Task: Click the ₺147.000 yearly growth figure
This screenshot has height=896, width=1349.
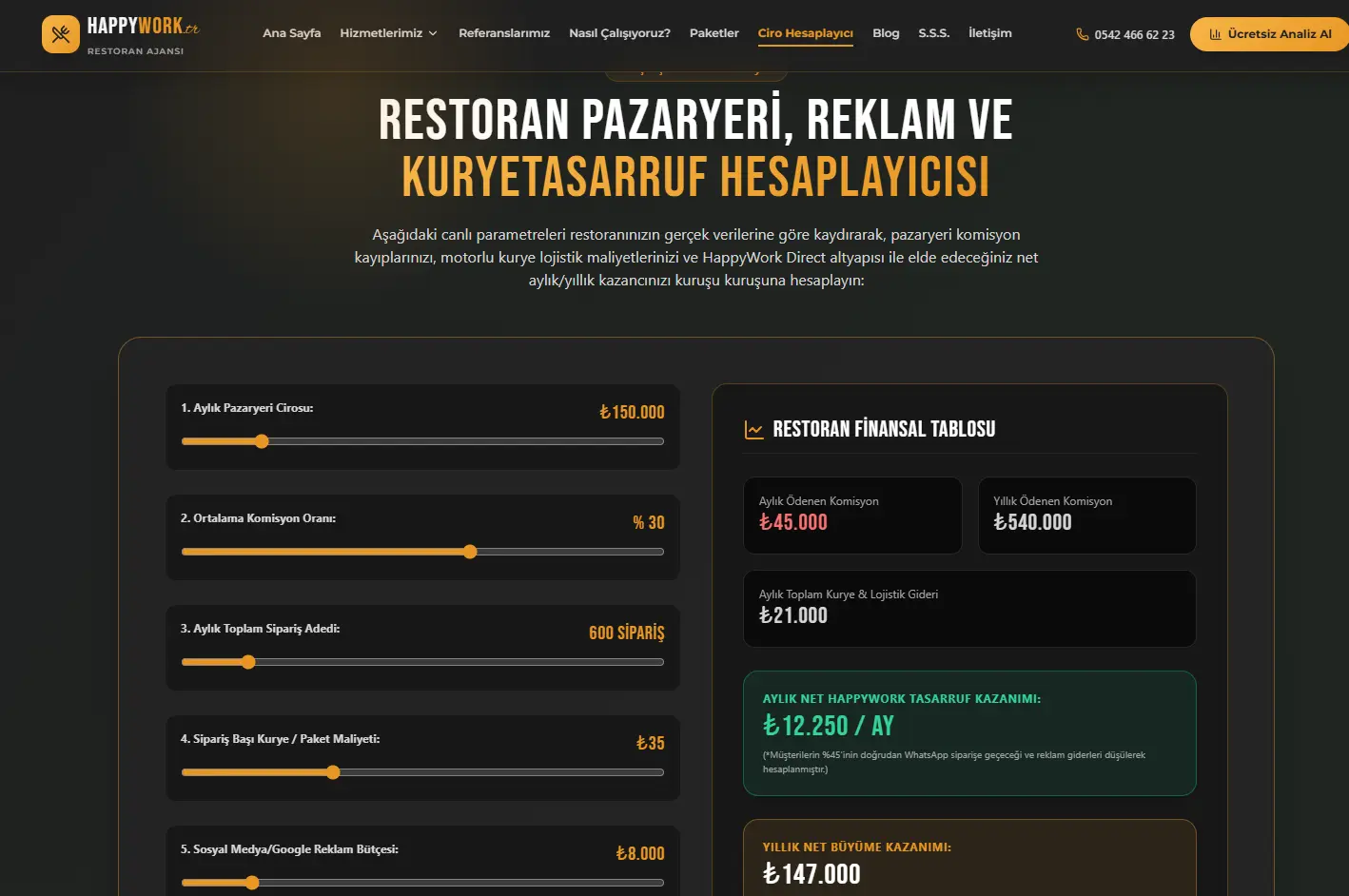Action: 811,874
